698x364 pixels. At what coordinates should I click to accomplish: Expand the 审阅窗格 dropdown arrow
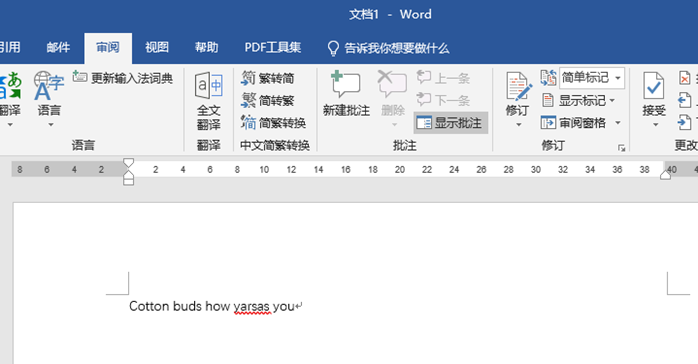[x=618, y=123]
